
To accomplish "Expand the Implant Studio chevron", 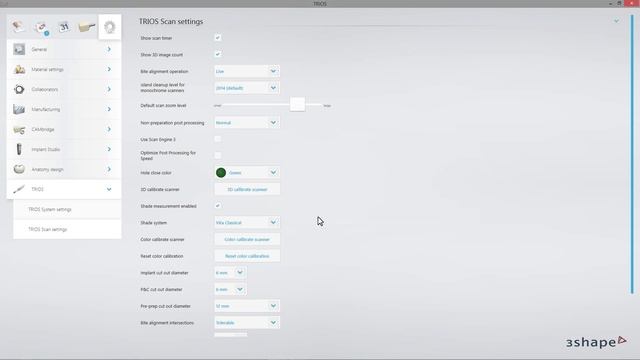I will [109, 149].
